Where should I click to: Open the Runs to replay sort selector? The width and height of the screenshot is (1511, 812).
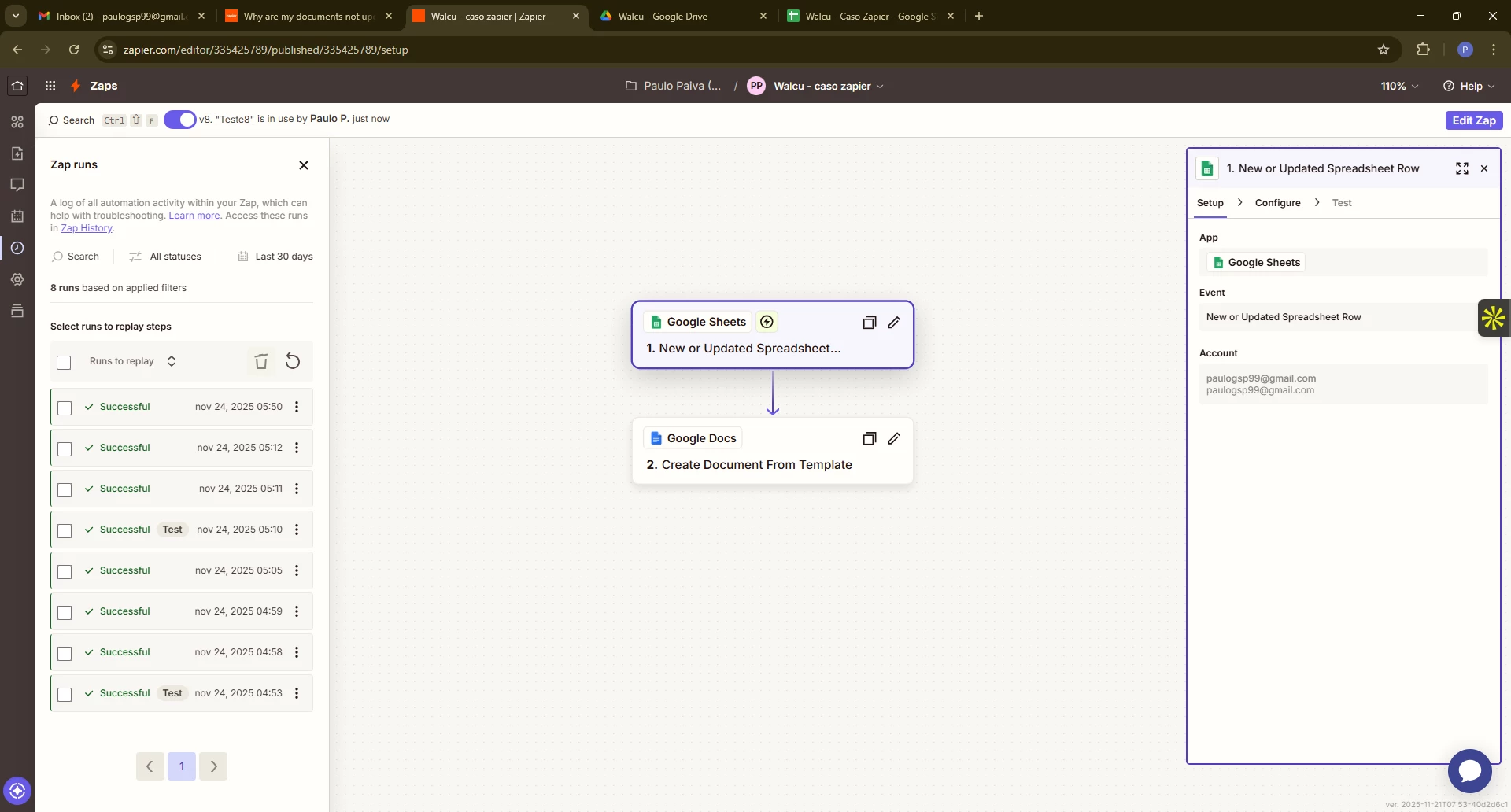click(x=132, y=361)
